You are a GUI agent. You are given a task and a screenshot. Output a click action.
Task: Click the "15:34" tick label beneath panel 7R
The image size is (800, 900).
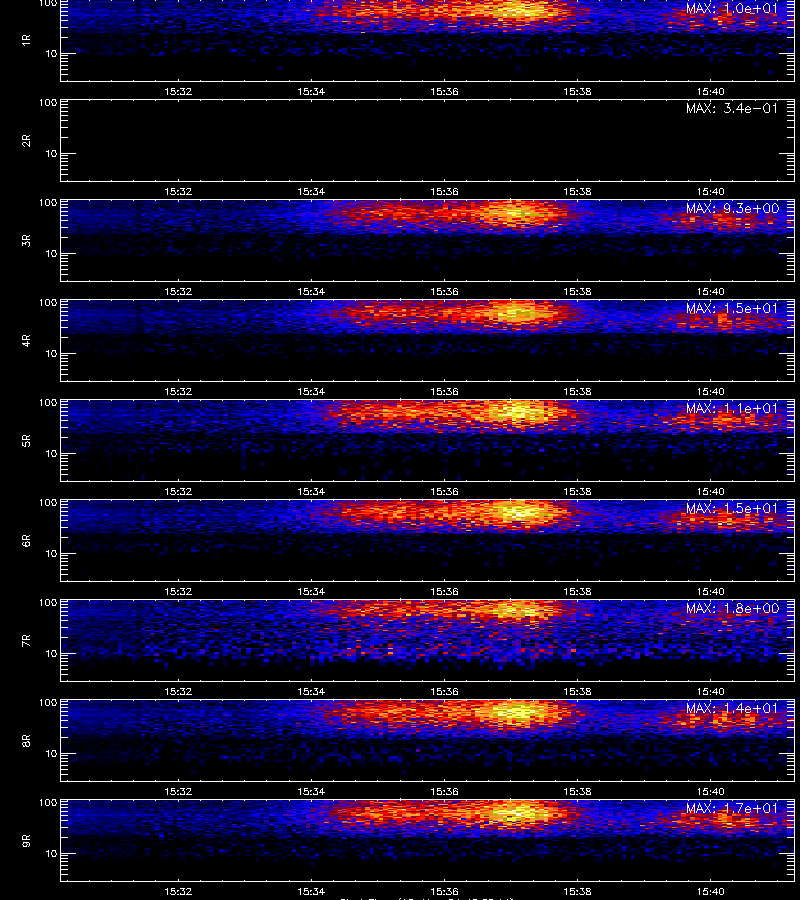311,691
